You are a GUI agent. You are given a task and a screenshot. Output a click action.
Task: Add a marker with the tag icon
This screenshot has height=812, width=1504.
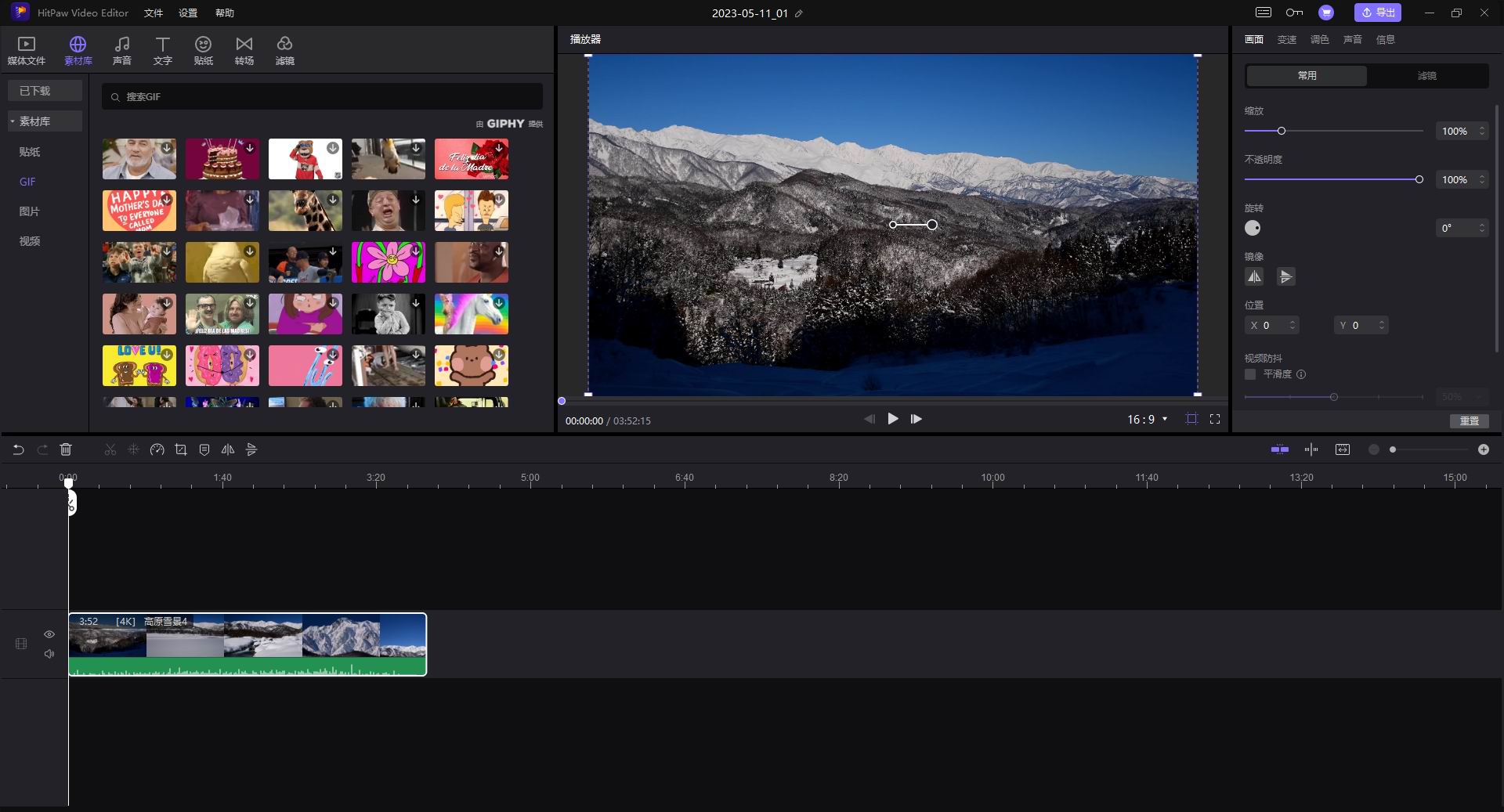point(204,449)
